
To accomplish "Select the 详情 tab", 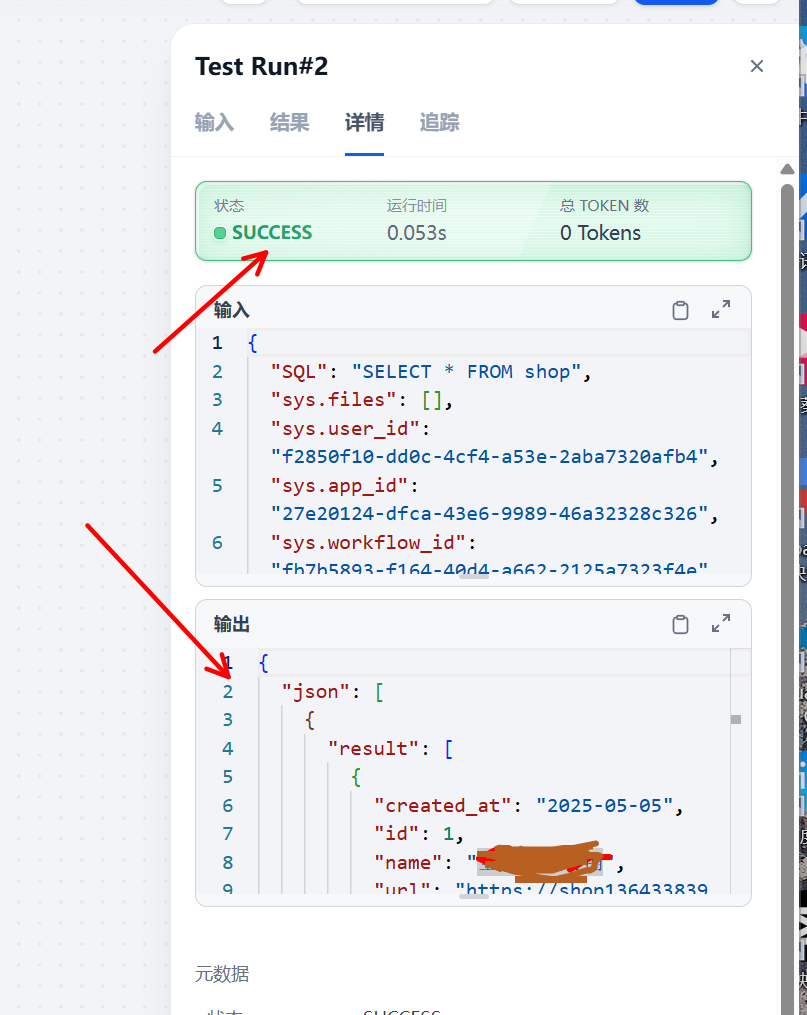I will [364, 123].
